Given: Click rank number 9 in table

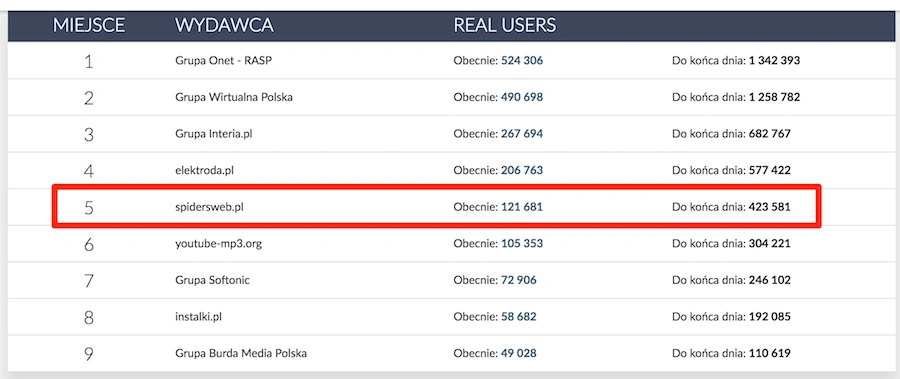Looking at the screenshot, I should click(89, 354).
